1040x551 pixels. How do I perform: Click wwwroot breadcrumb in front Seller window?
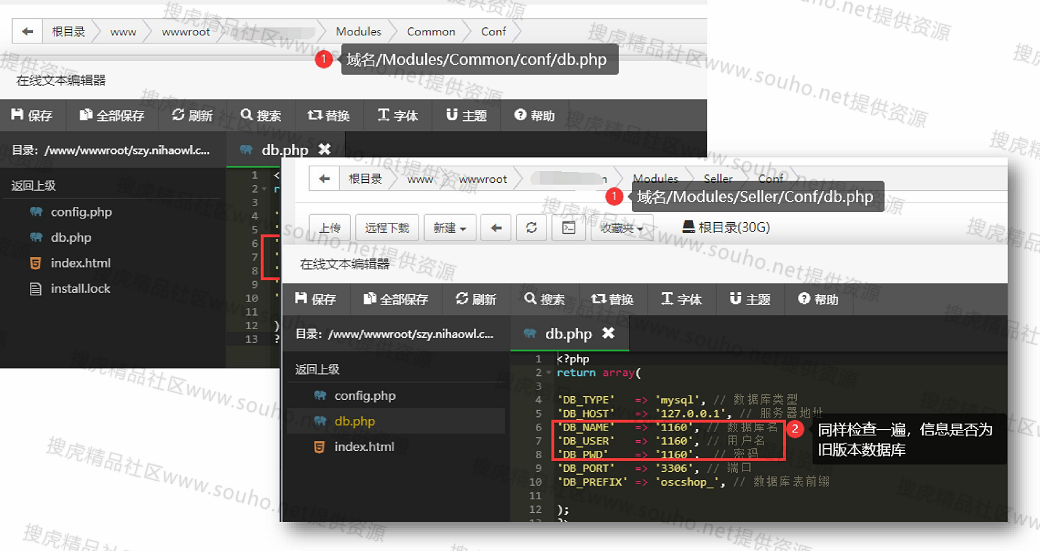tap(483, 179)
